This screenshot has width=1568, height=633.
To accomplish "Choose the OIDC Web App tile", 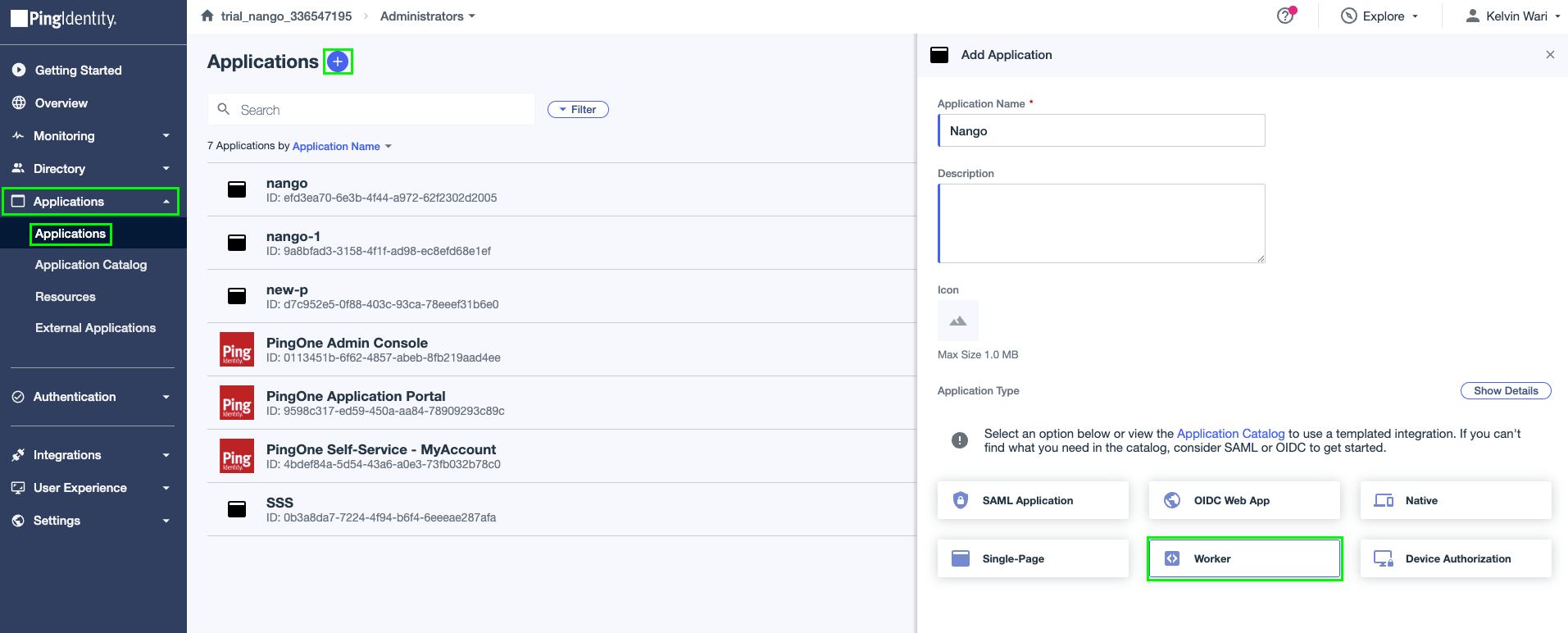I will pyautogui.click(x=1244, y=500).
